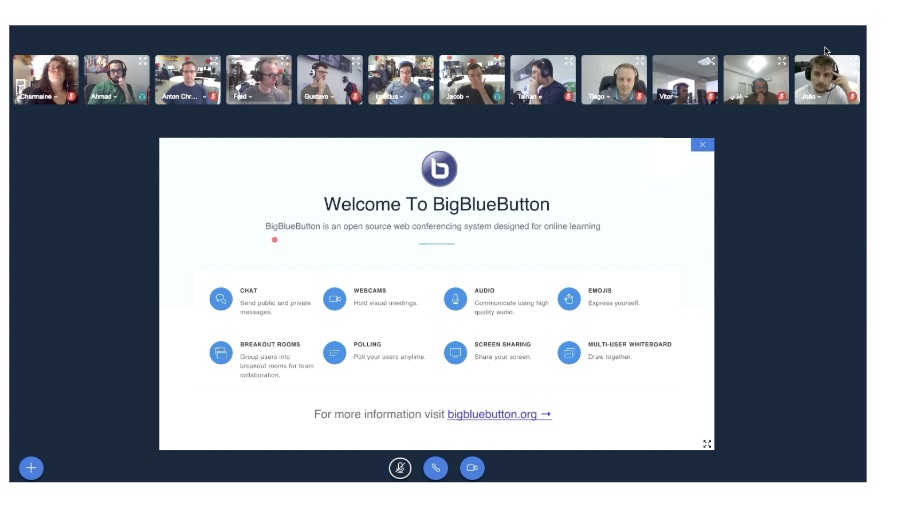Open Tainan's webcam name dropdown
Screen dimensions: 910x519
click(529, 97)
